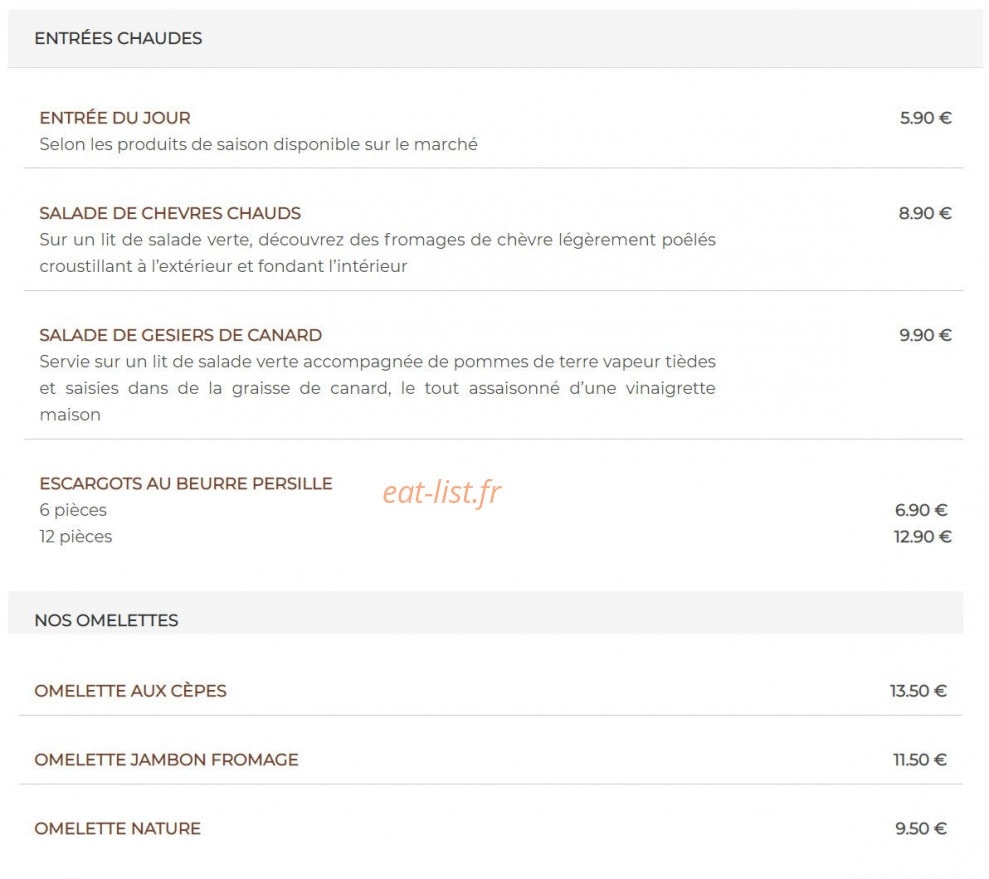Image resolution: width=989 pixels, height=879 pixels.
Task: Click the 8.90 € price
Action: (x=925, y=213)
